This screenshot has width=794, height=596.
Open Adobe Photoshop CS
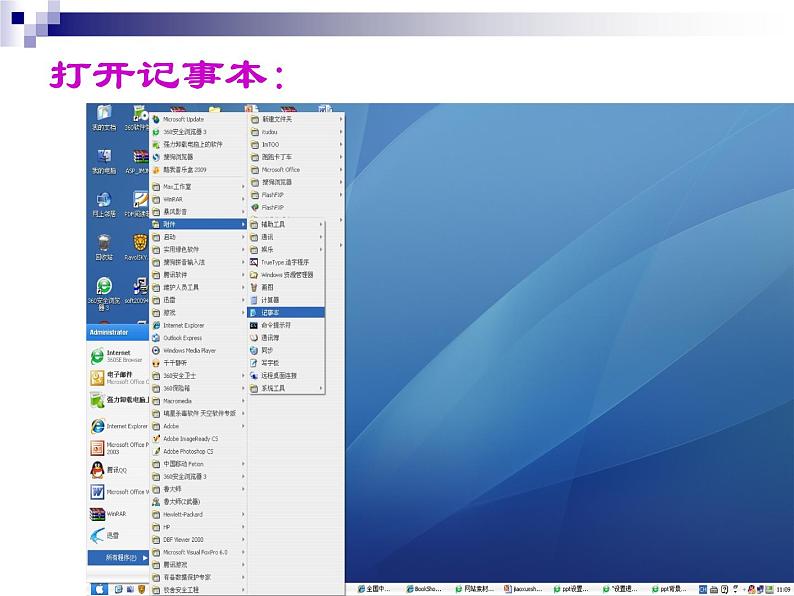point(198,451)
